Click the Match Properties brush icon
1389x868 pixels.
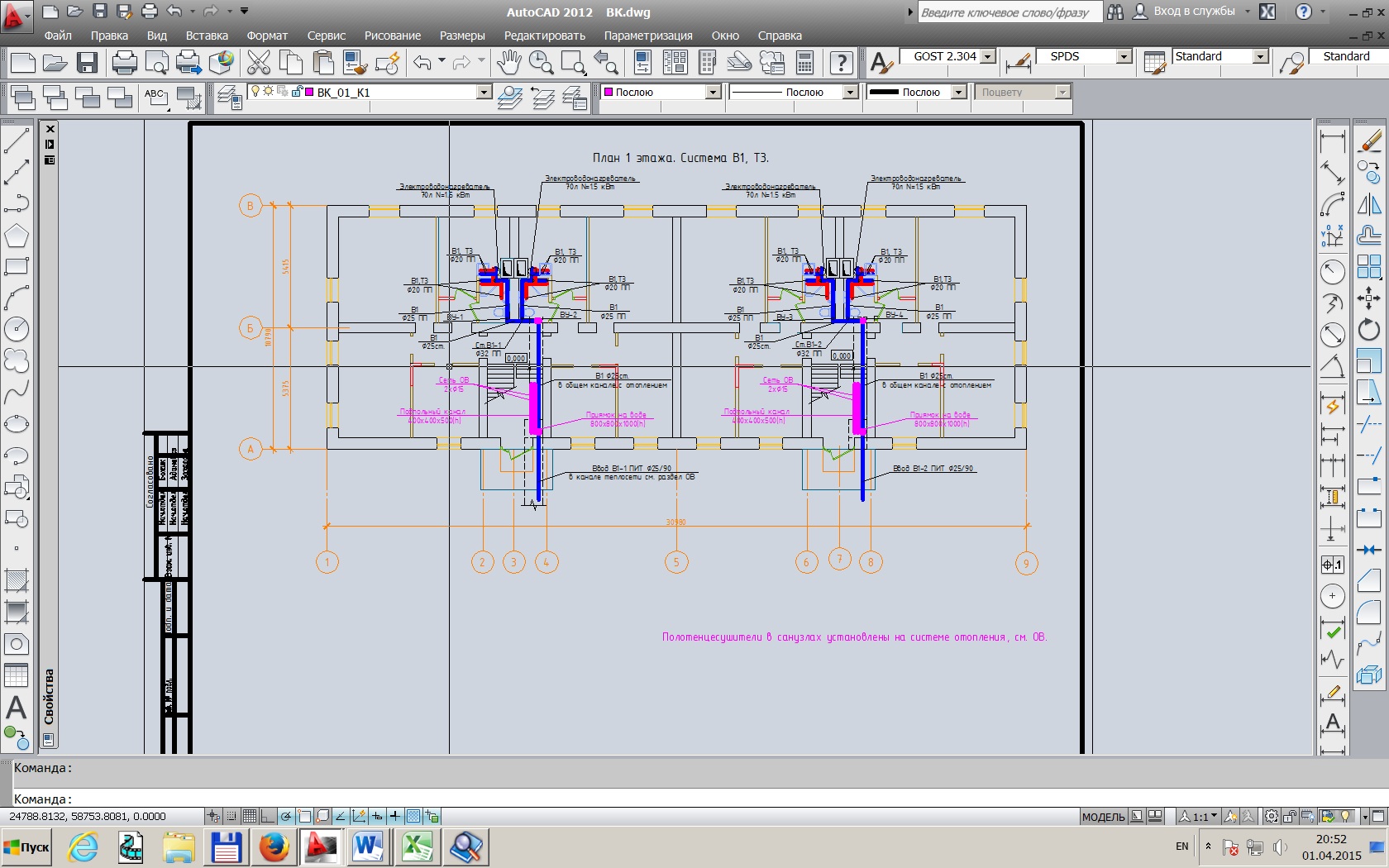point(356,62)
